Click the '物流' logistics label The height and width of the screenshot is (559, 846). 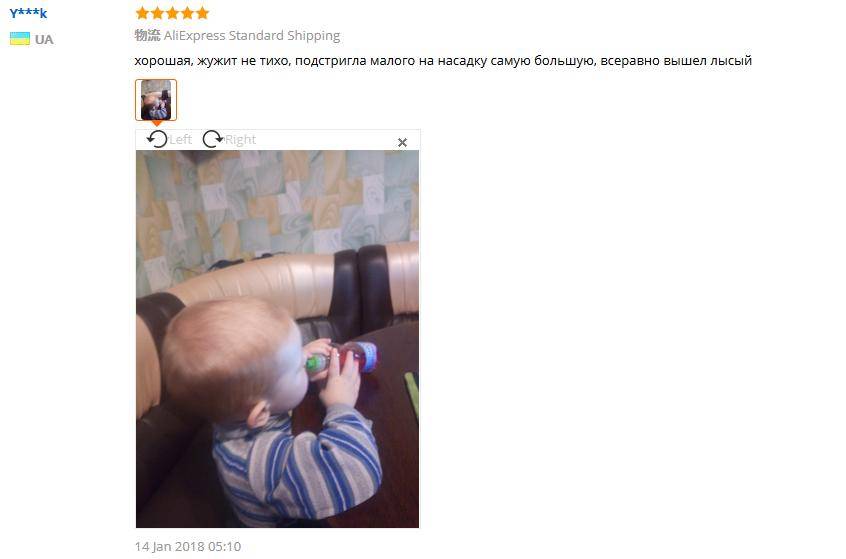pyautogui.click(x=147, y=36)
